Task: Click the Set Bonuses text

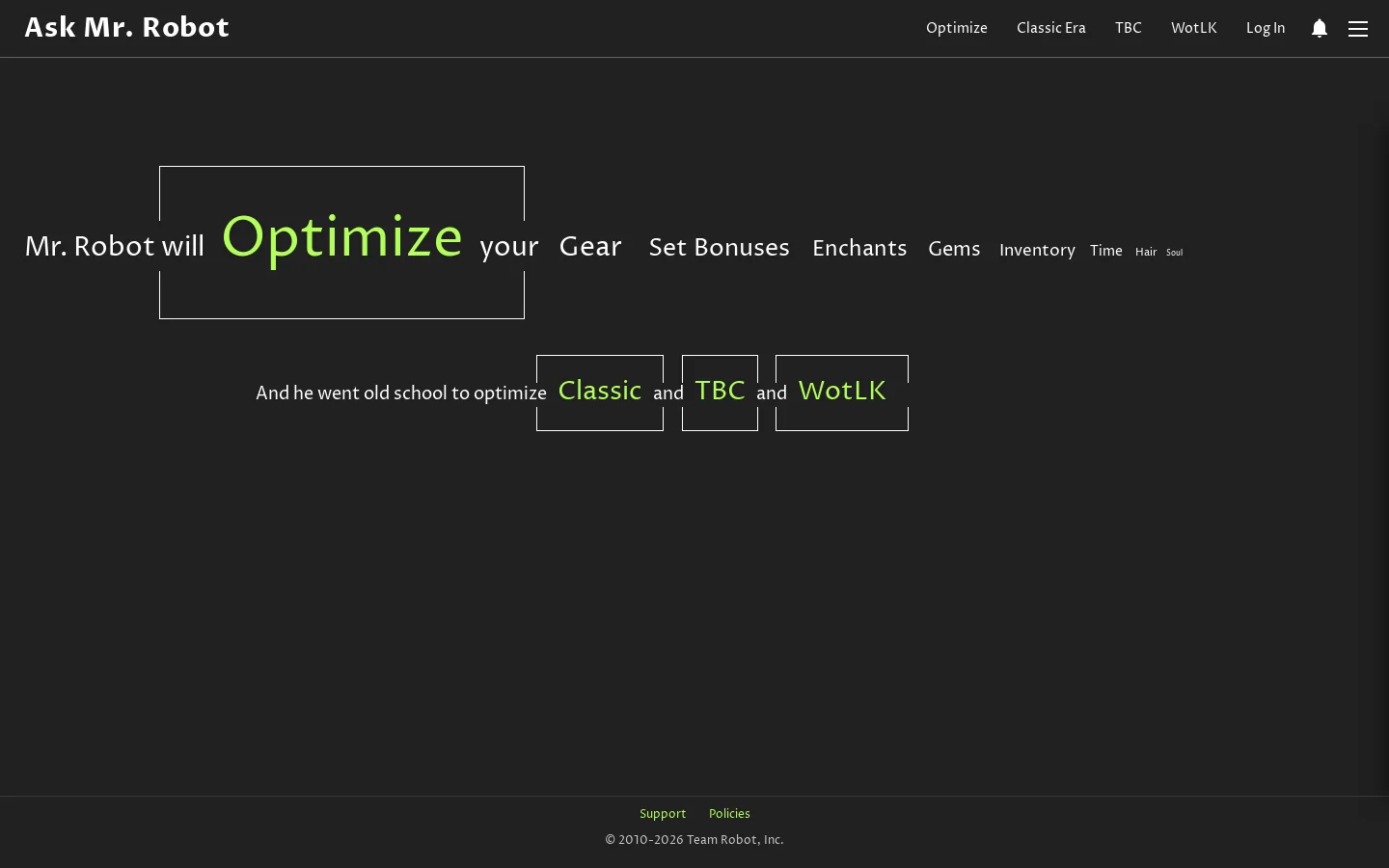Action: coord(720,248)
